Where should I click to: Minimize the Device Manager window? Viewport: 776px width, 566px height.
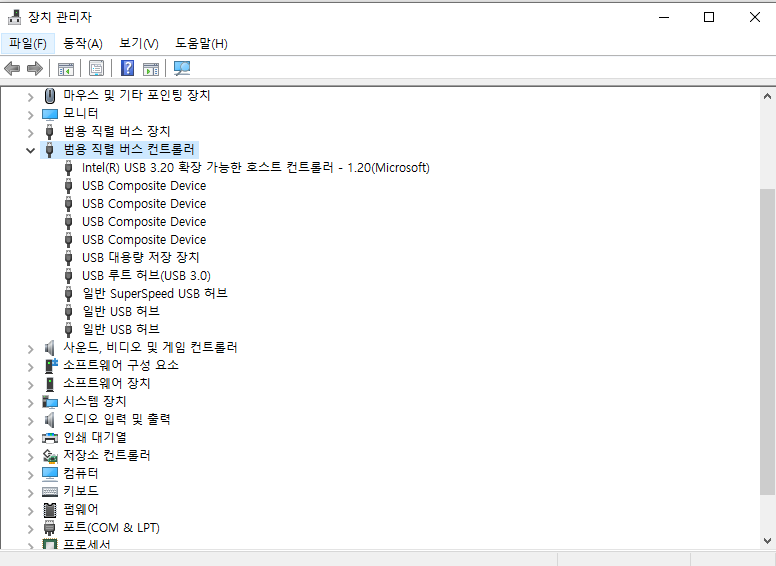(664, 17)
